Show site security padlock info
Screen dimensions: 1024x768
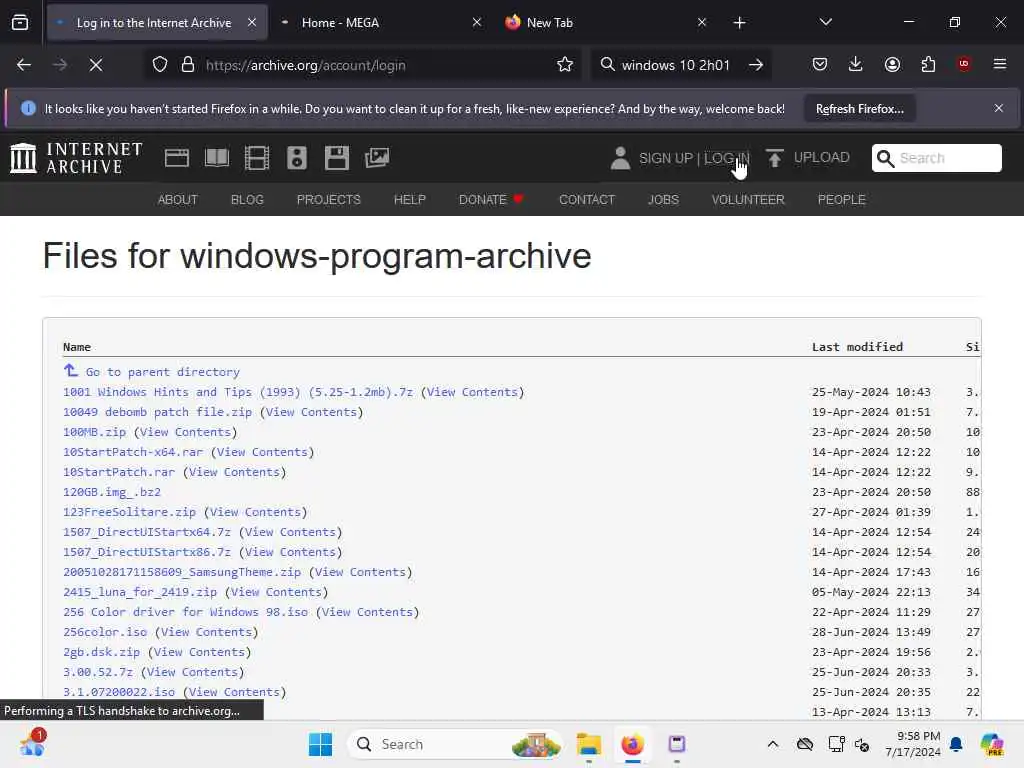tap(188, 65)
